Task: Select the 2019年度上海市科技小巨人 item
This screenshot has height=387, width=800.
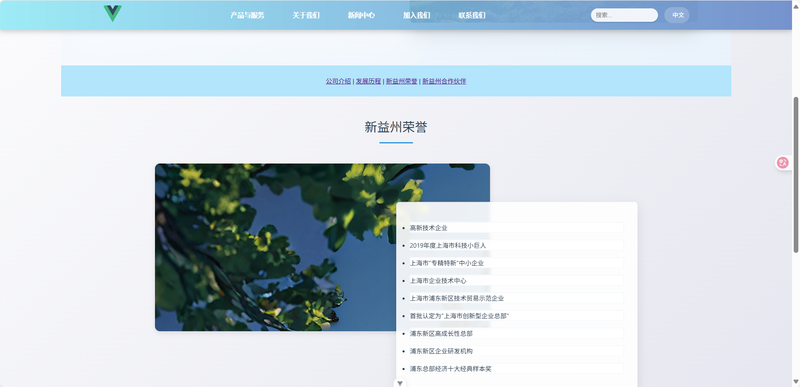Action: click(x=516, y=245)
